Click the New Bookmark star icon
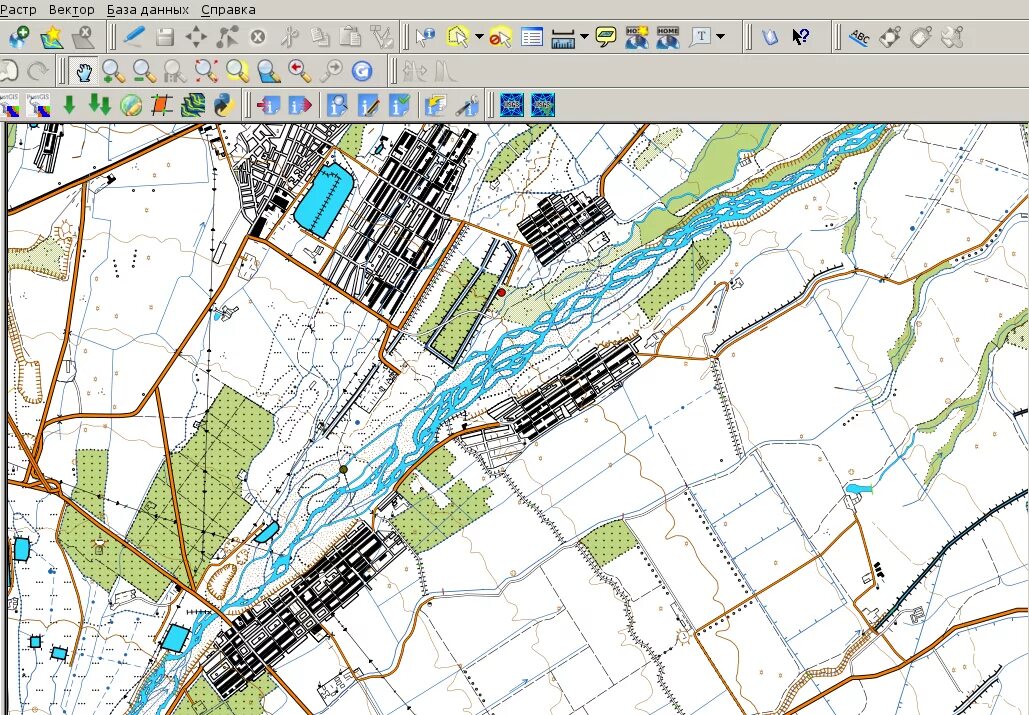This screenshot has height=715, width=1029. (51, 36)
